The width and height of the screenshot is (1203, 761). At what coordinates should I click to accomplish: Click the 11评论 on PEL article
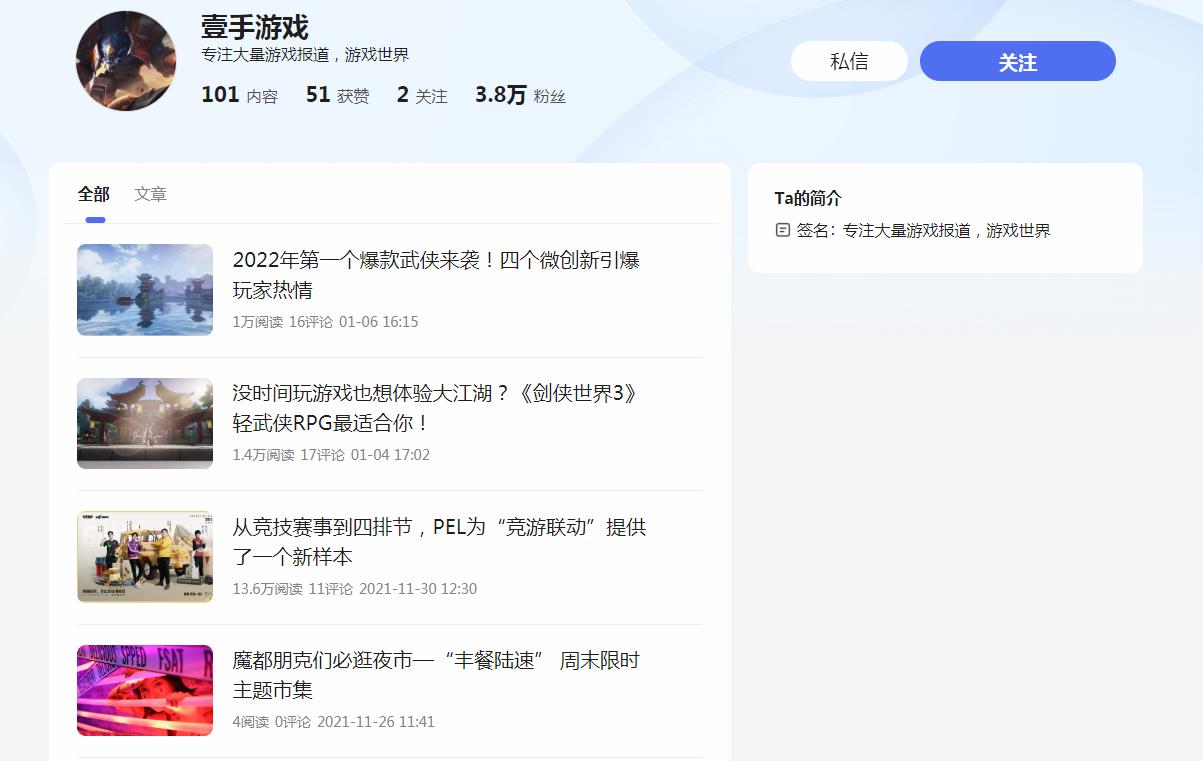(330, 589)
